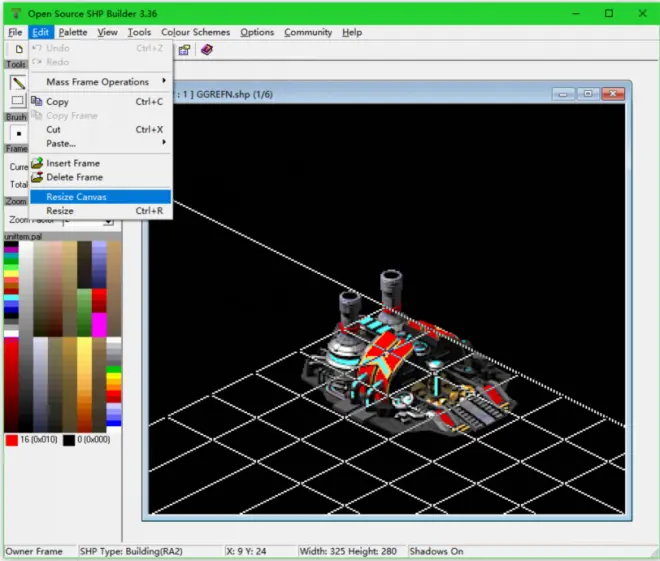Click the Brush panel header
The image size is (660, 561).
[x=16, y=117]
